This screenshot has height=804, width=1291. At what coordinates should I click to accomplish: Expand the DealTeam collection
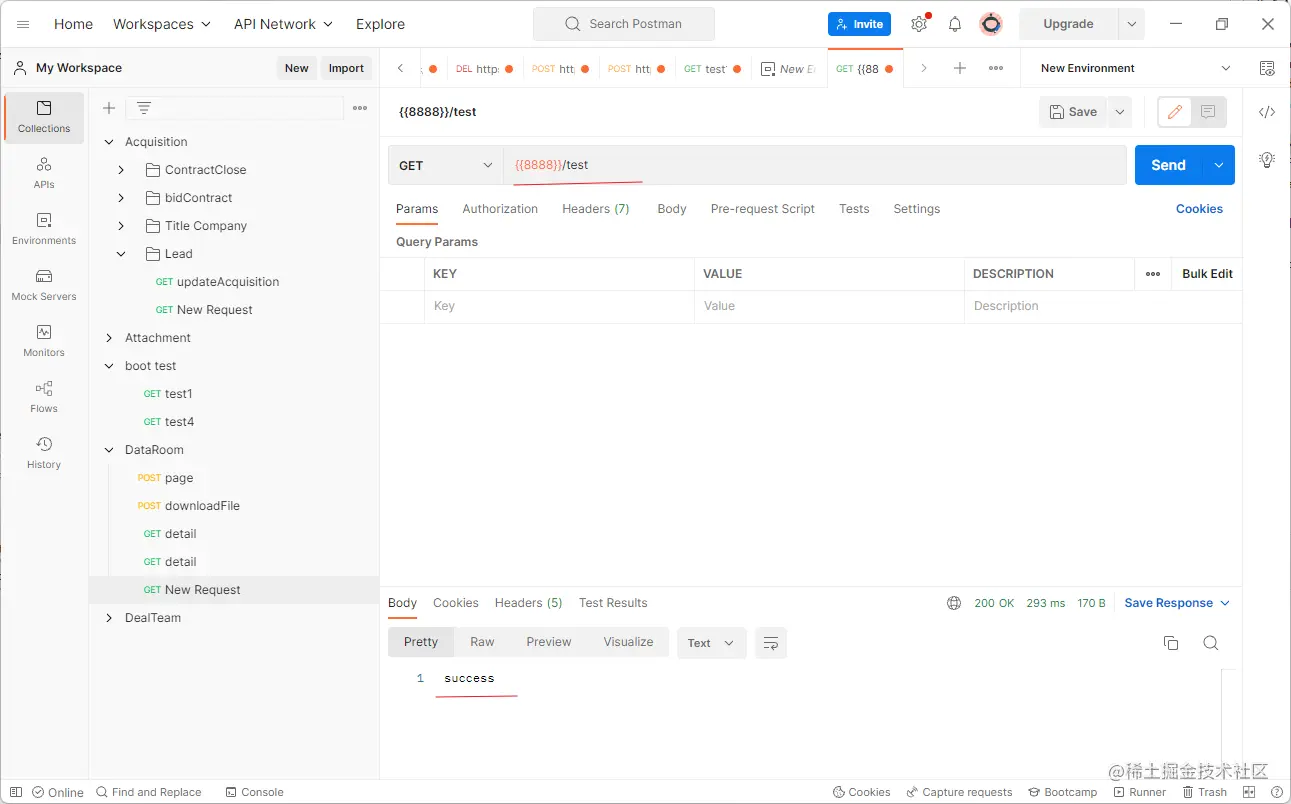109,618
